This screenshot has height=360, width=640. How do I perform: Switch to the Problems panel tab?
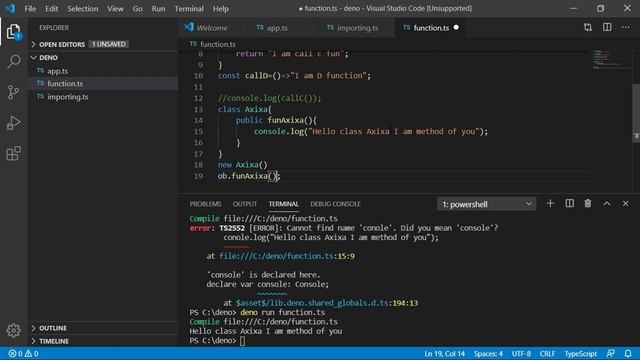205,204
